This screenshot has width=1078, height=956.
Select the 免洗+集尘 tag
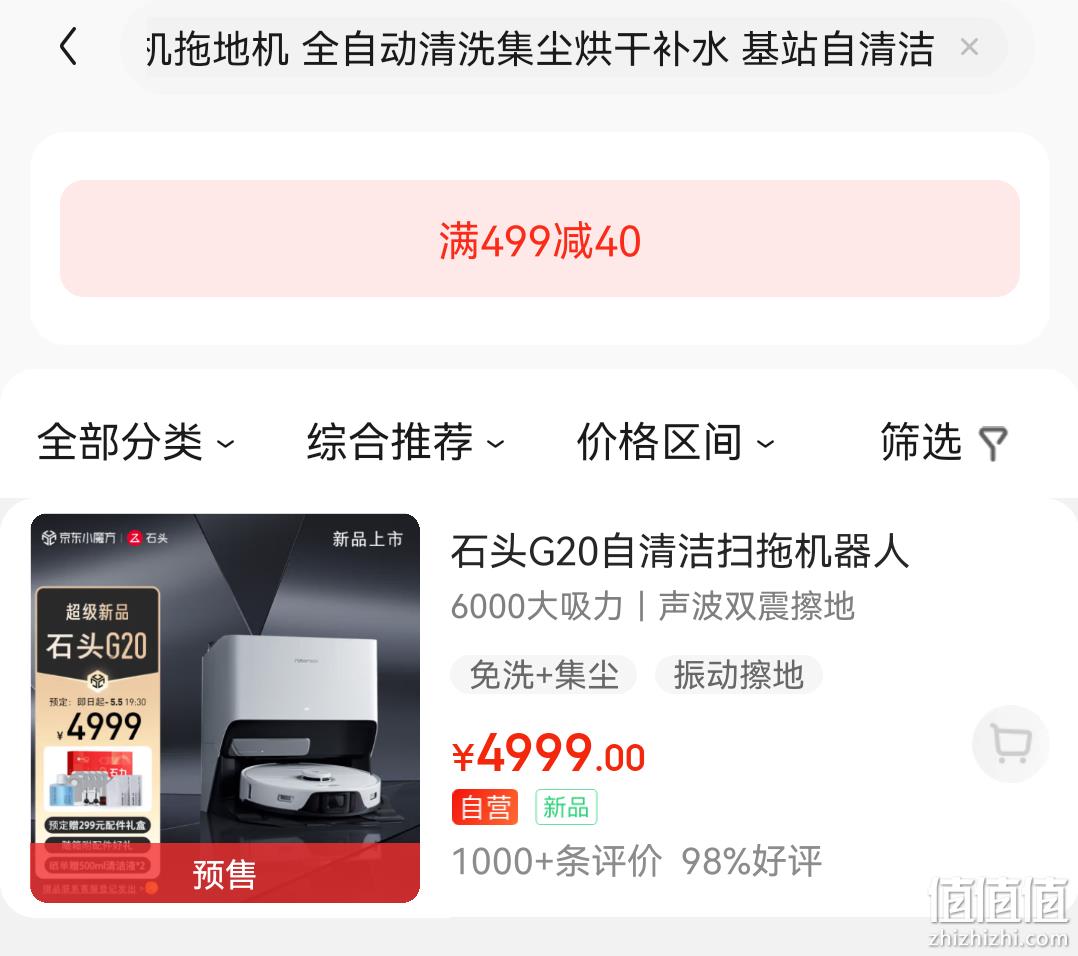(x=543, y=675)
